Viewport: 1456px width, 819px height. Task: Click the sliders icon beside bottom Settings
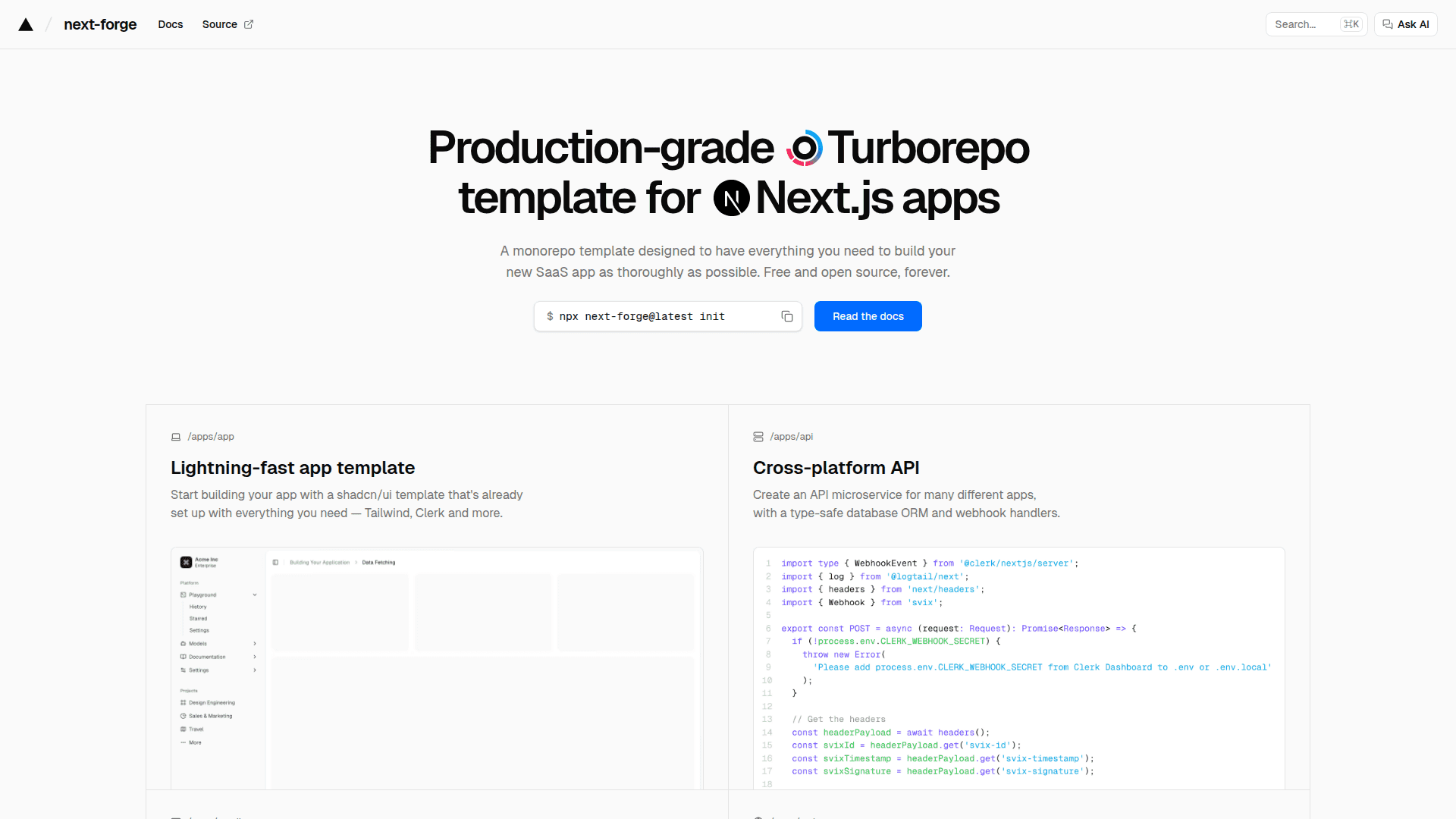coord(183,670)
